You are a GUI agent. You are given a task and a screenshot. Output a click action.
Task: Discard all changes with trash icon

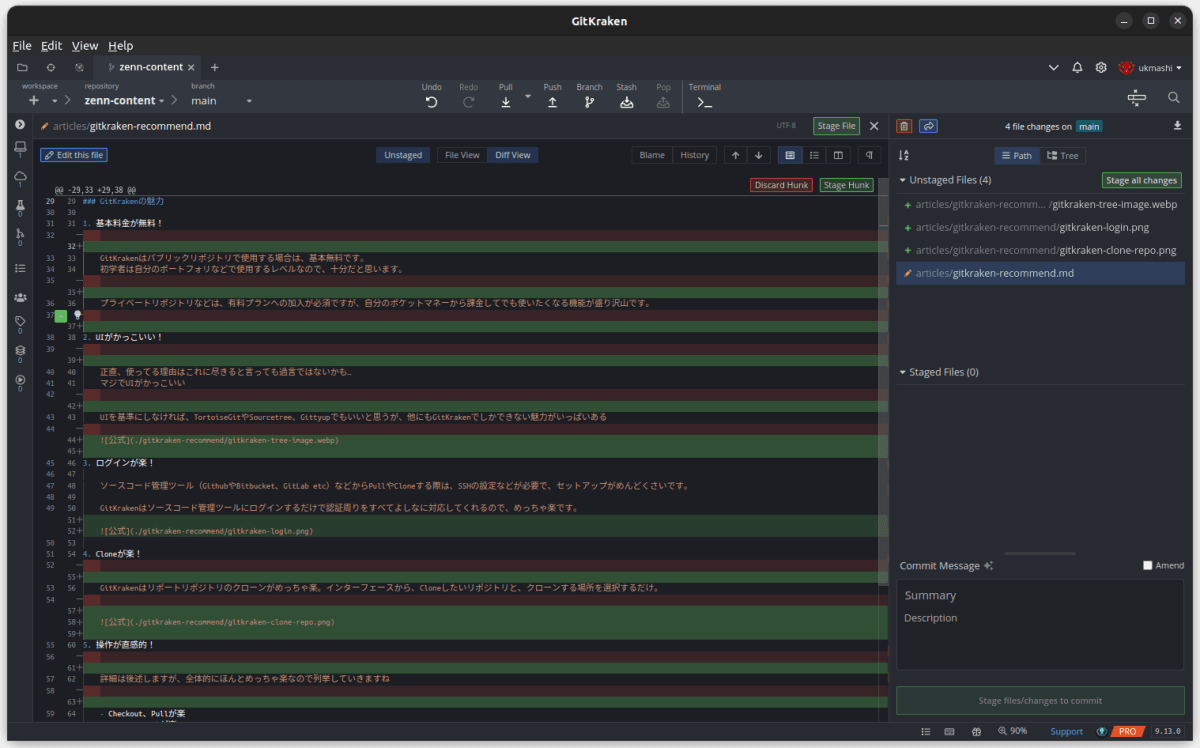904,126
